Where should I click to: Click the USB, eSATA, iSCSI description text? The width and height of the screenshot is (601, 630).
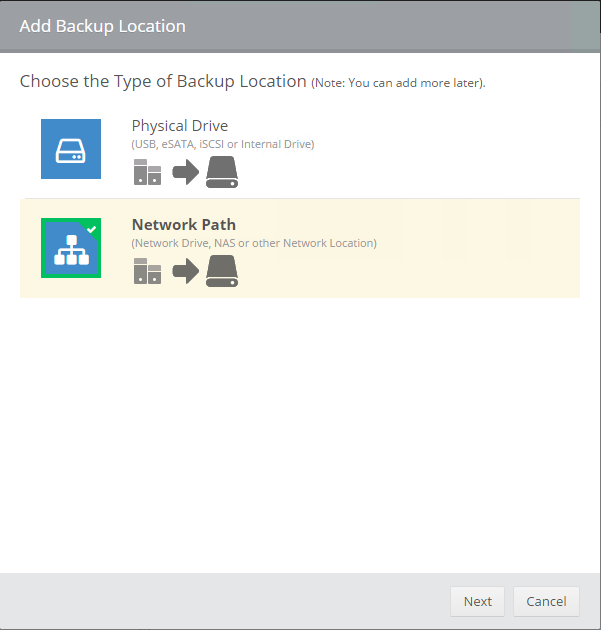click(223, 144)
